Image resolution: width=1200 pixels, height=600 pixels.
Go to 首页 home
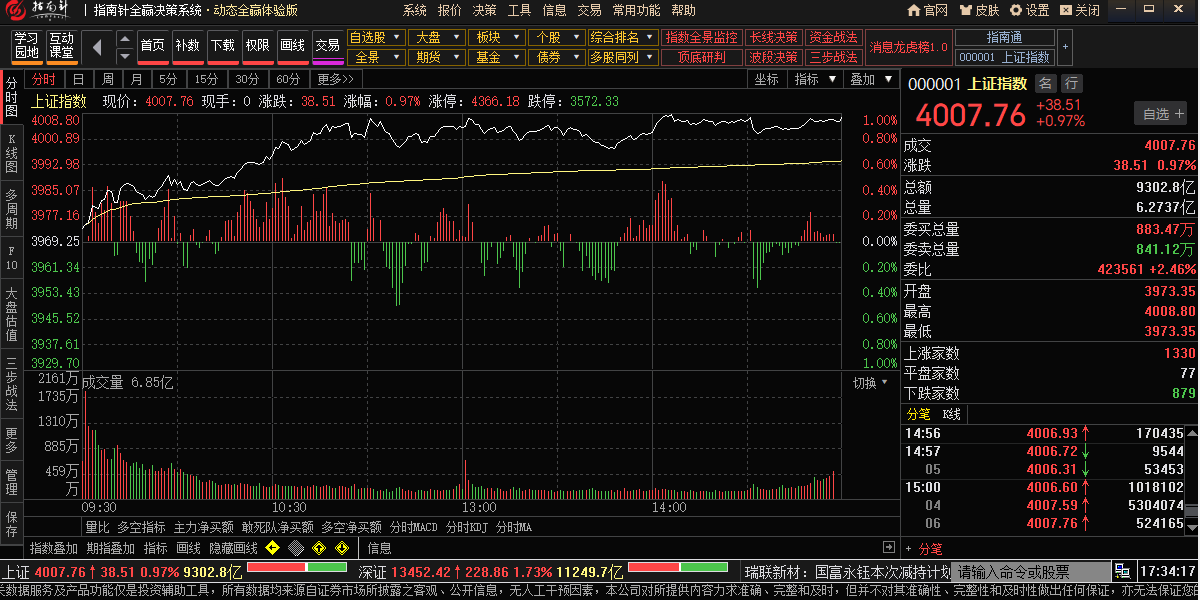[152, 46]
